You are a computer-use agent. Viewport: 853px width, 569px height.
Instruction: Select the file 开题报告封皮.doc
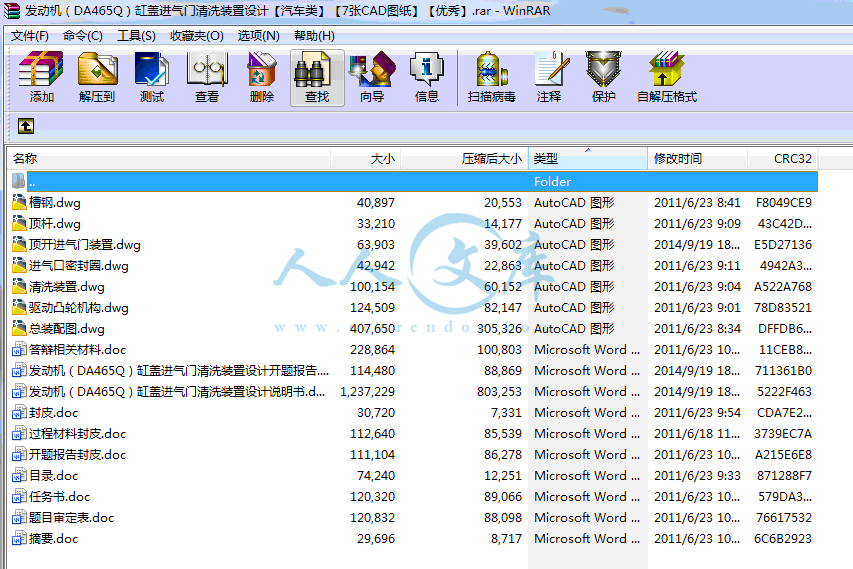coord(77,455)
